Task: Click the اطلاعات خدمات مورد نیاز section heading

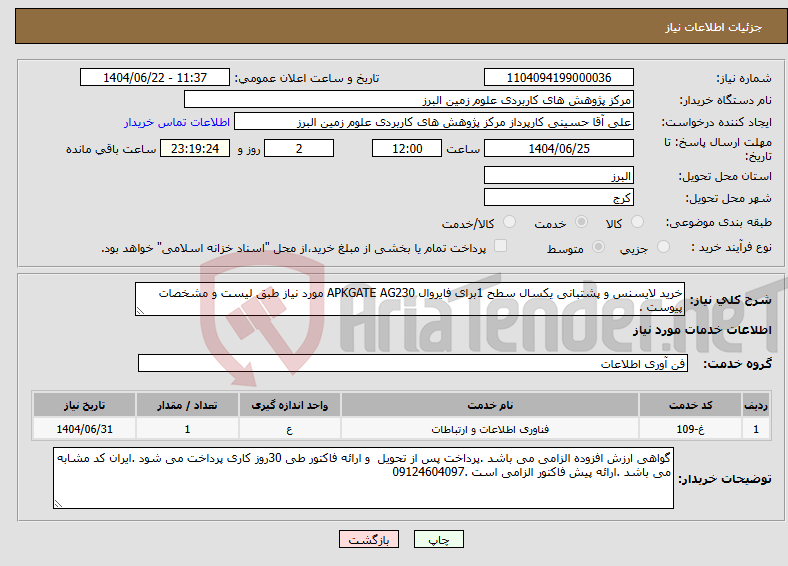Action: coord(702,330)
